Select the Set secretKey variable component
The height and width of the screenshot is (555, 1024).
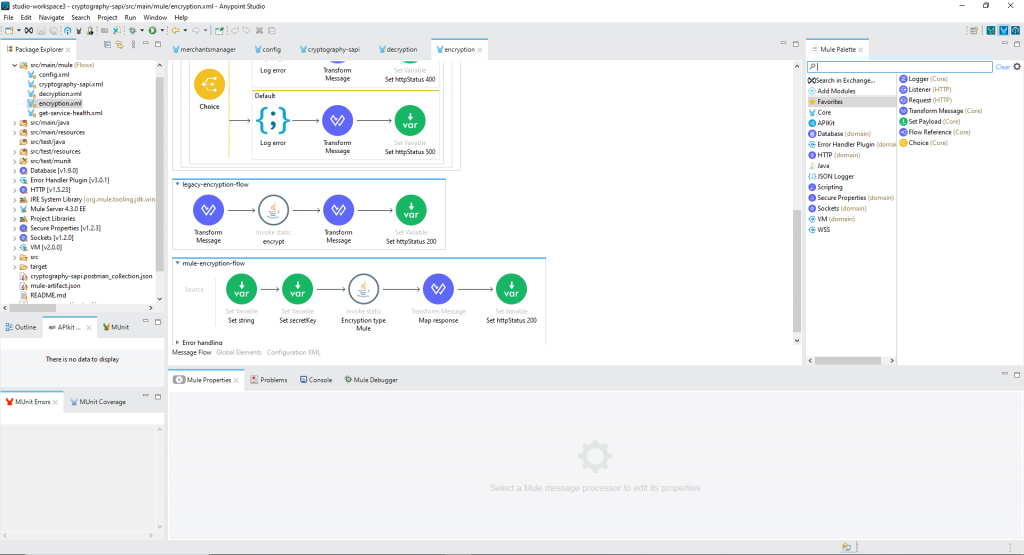298,289
